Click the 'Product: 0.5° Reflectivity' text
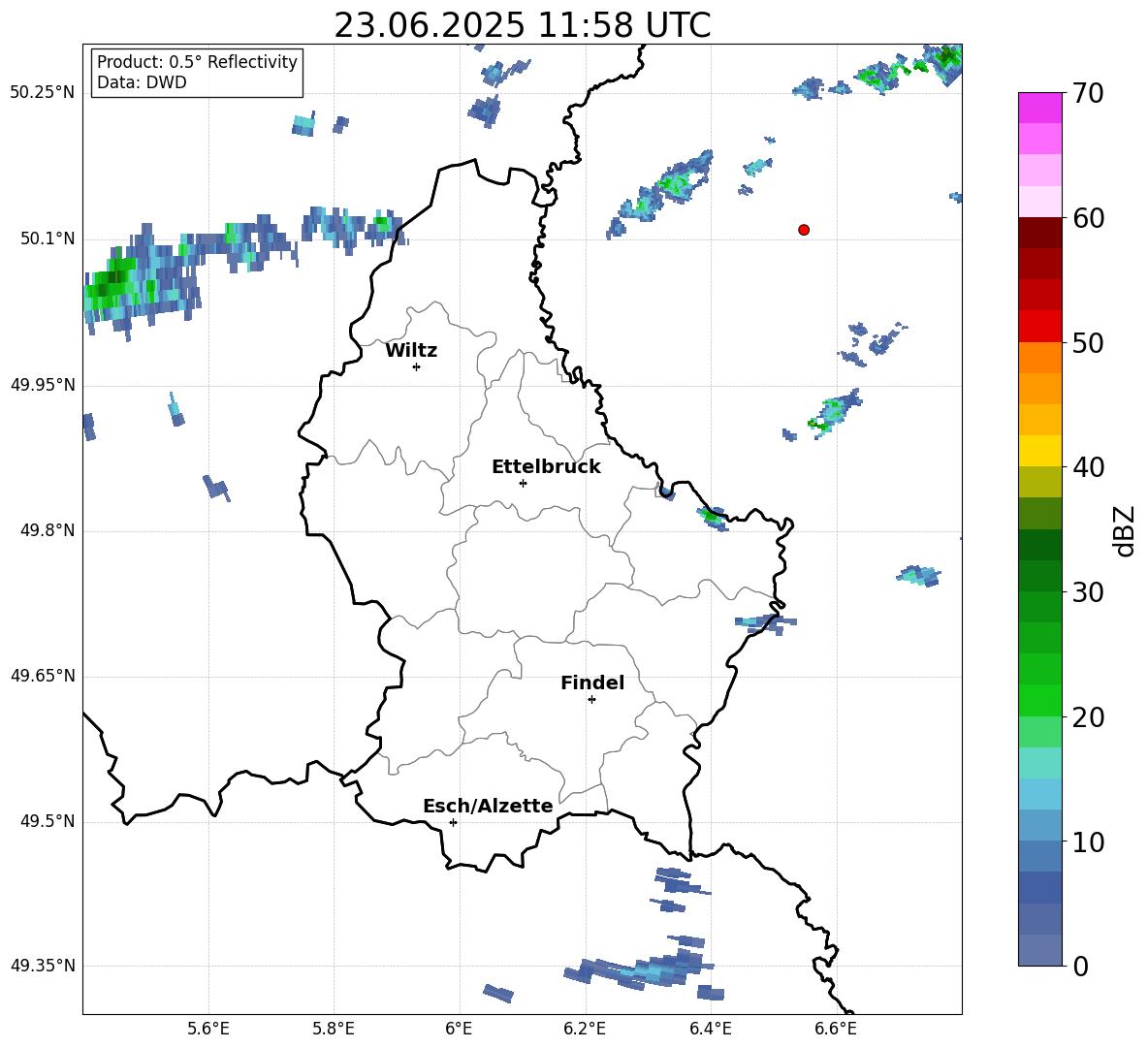 pos(197,62)
